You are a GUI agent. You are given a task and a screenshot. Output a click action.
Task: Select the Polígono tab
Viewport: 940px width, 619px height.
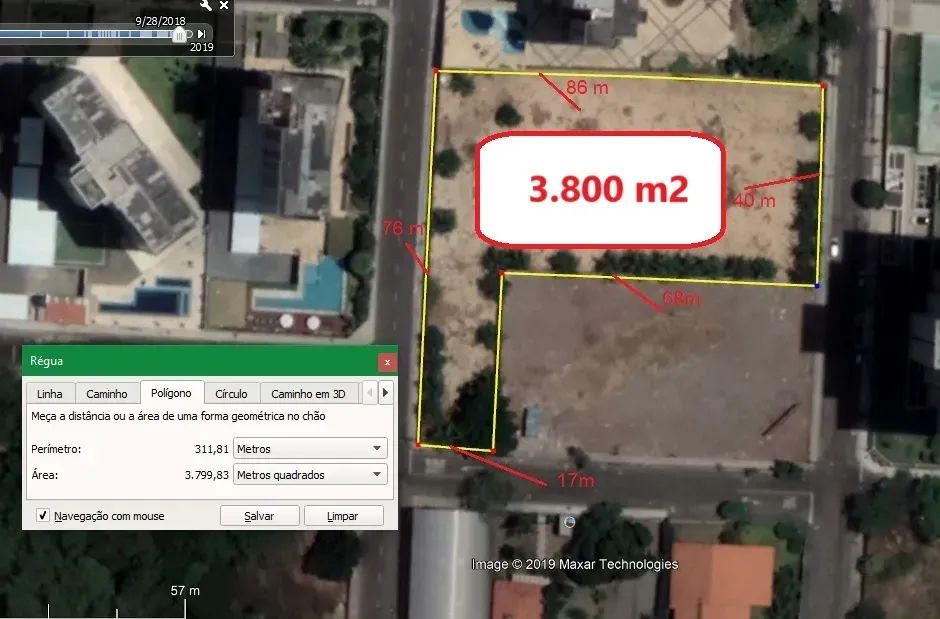[x=171, y=392]
